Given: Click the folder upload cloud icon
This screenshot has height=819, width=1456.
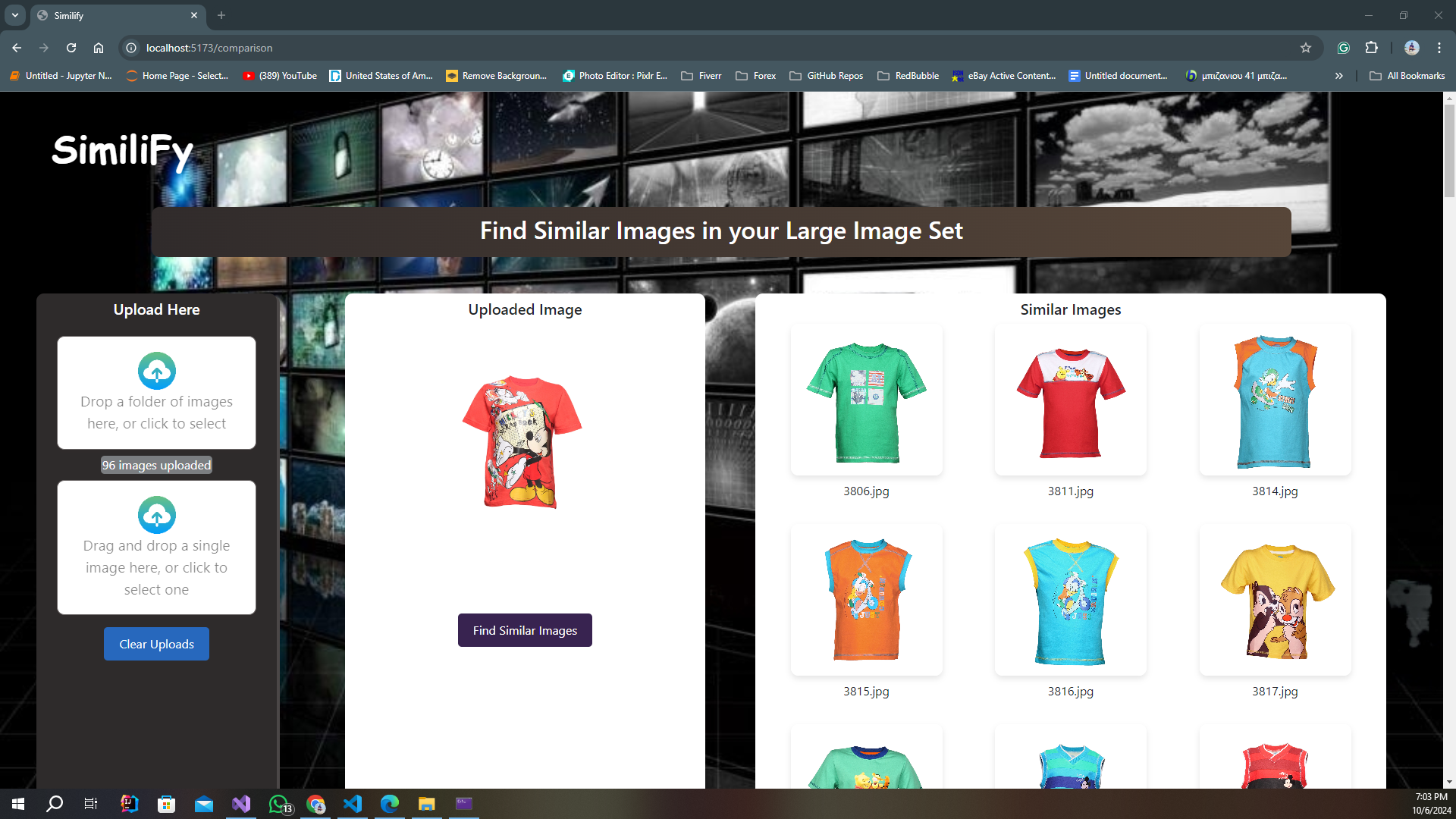Looking at the screenshot, I should point(157,371).
